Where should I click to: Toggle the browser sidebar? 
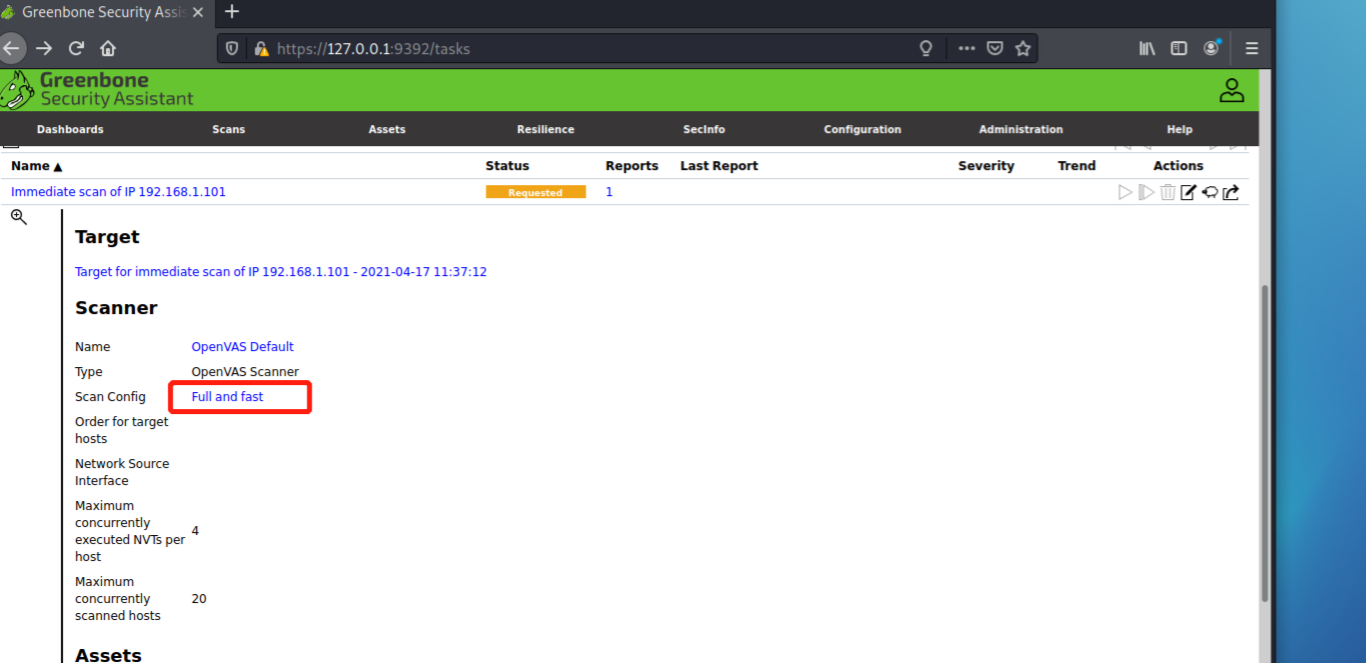click(1179, 48)
